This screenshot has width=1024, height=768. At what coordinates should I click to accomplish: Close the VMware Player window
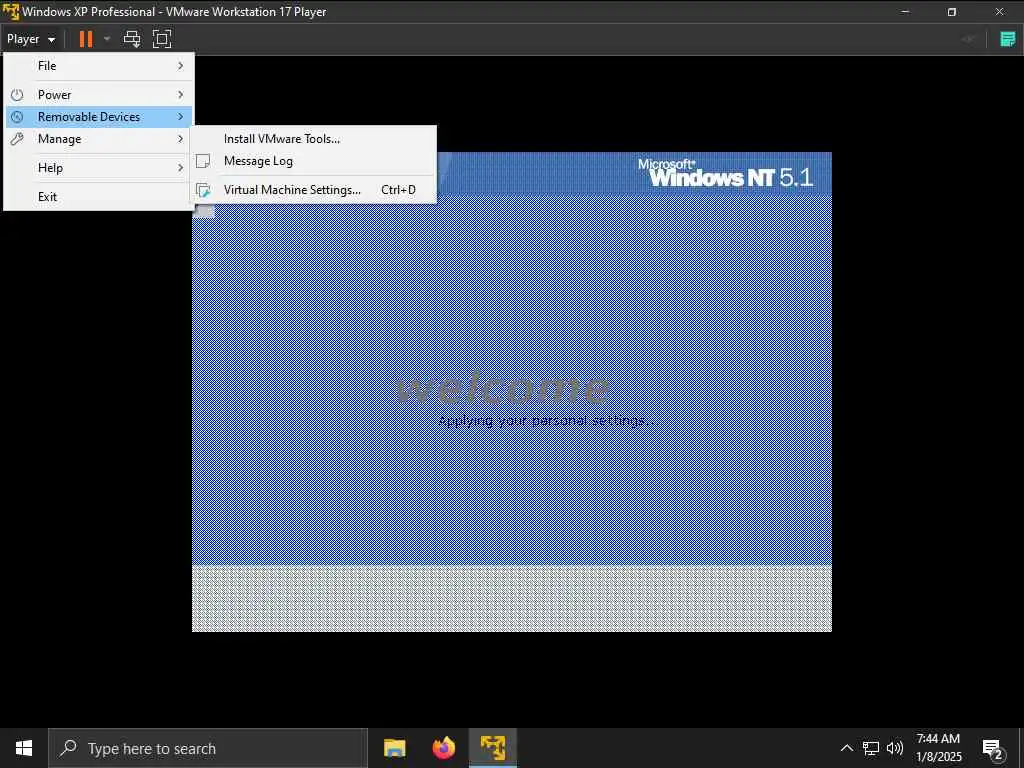coord(999,12)
